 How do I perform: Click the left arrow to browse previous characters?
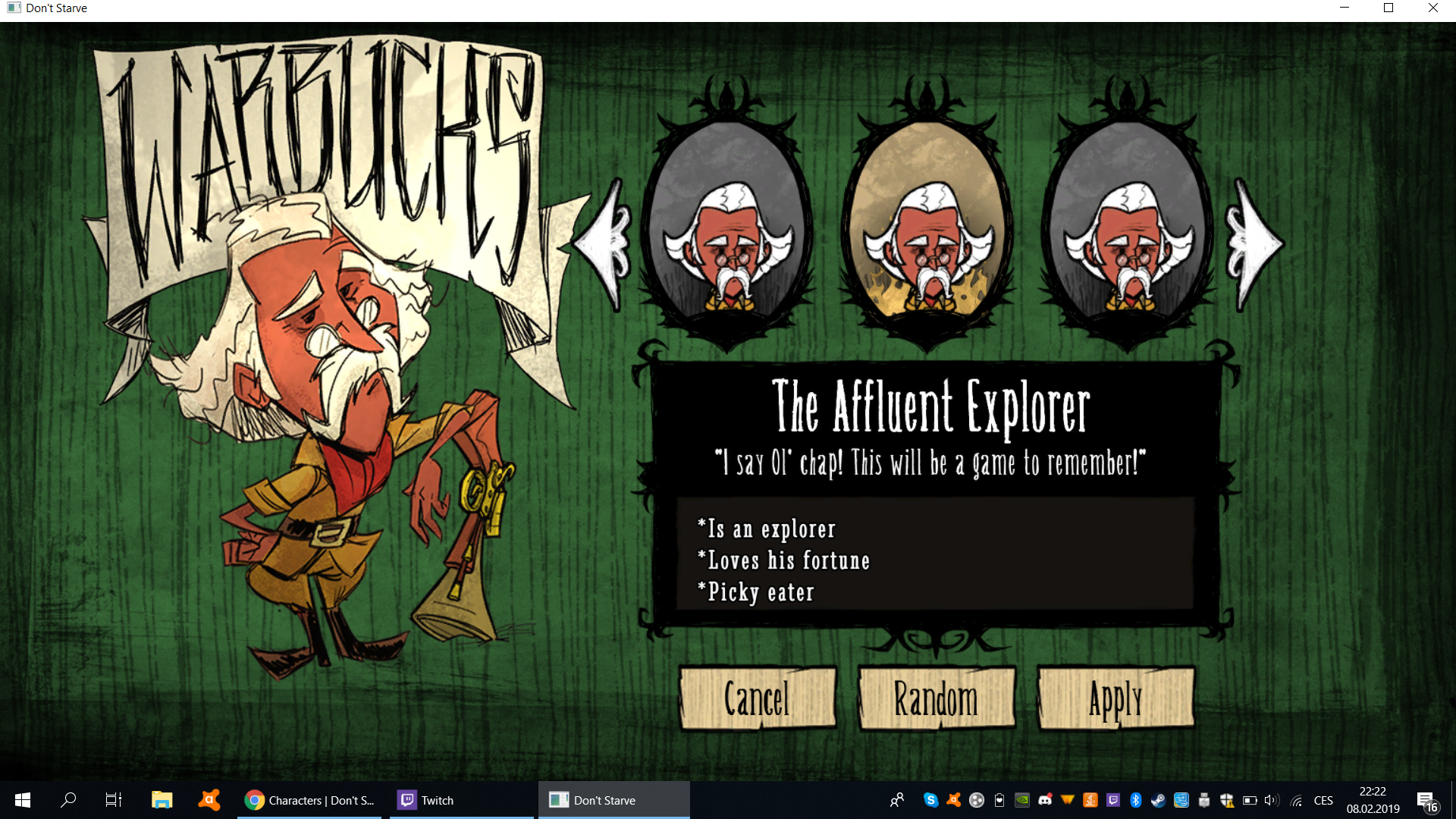604,244
